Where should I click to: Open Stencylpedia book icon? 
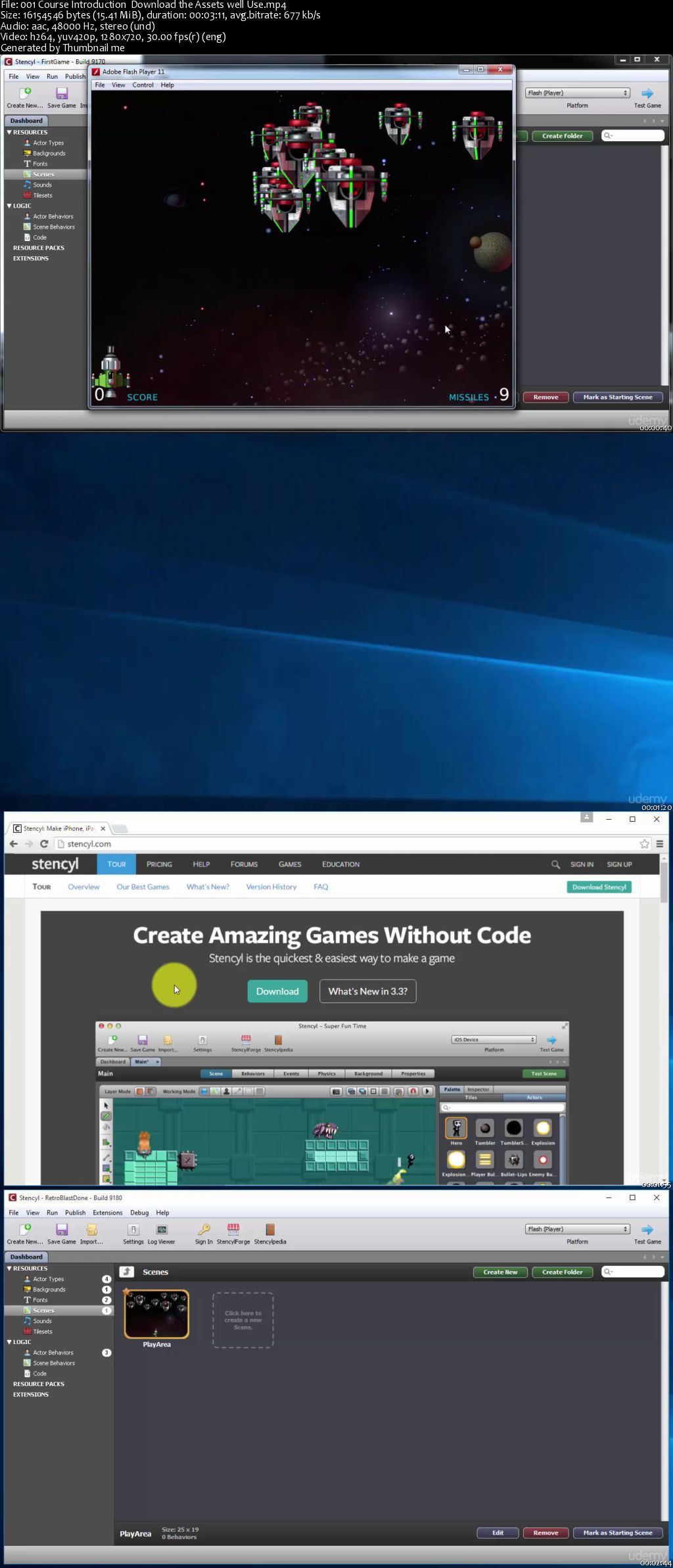(x=270, y=1229)
